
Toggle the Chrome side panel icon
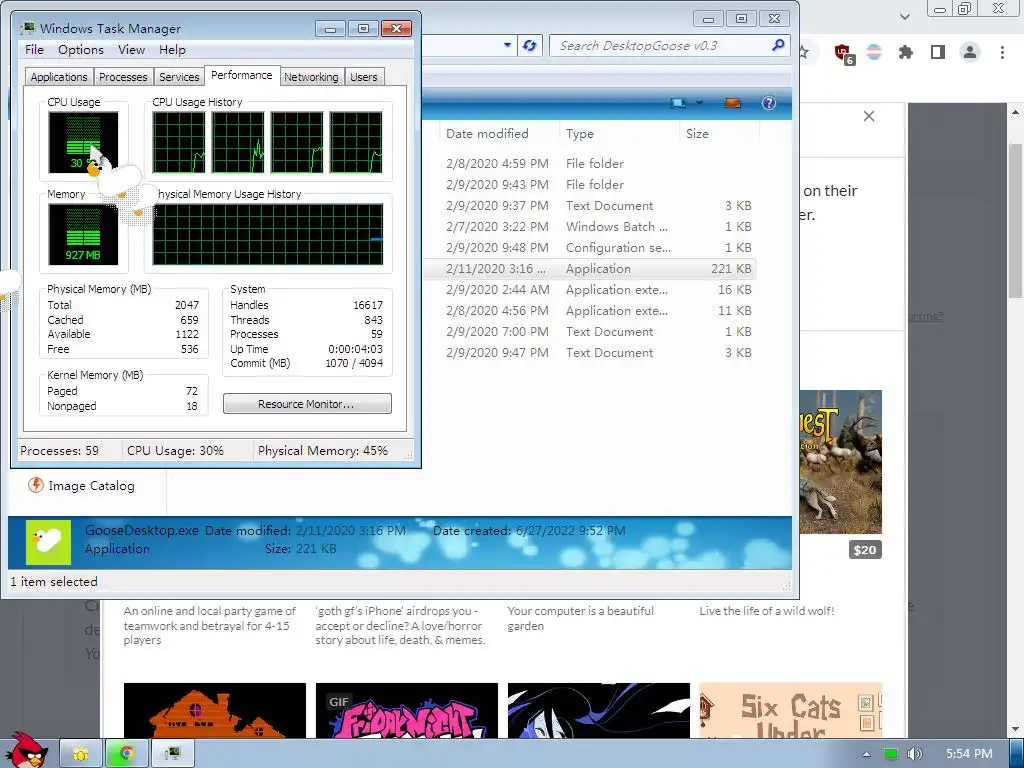tap(938, 52)
